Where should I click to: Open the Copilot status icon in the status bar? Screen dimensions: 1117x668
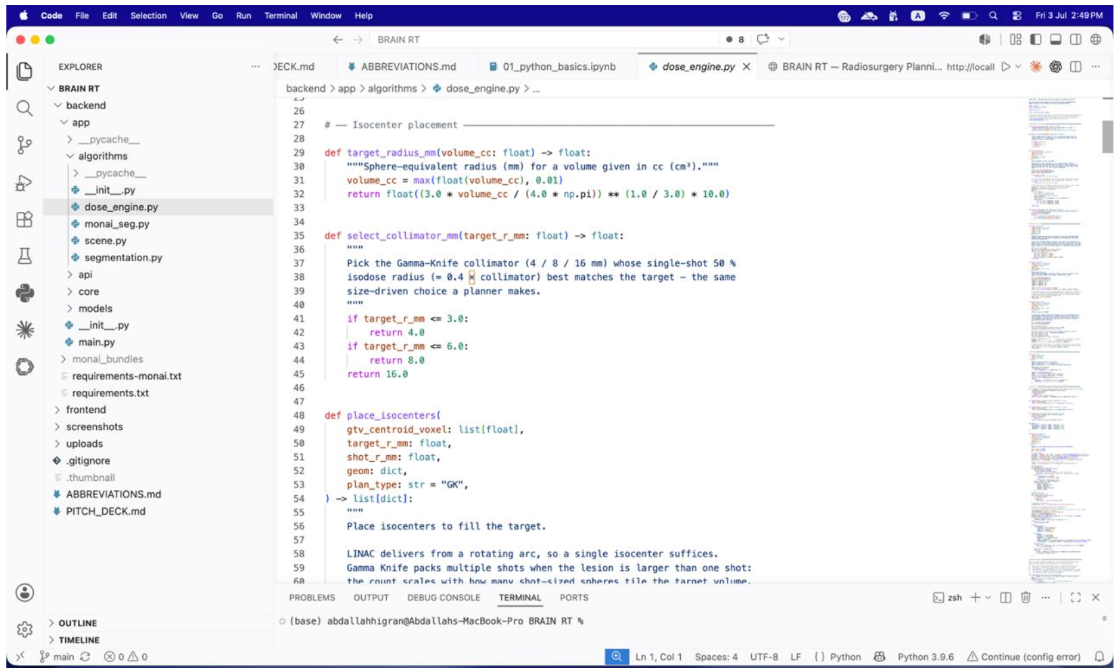[880, 657]
